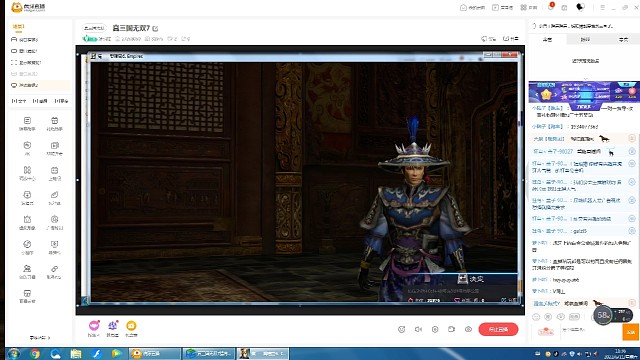Select the orange scene tab in left sidebar
The height and width of the screenshot is (360, 640).
click(18, 27)
